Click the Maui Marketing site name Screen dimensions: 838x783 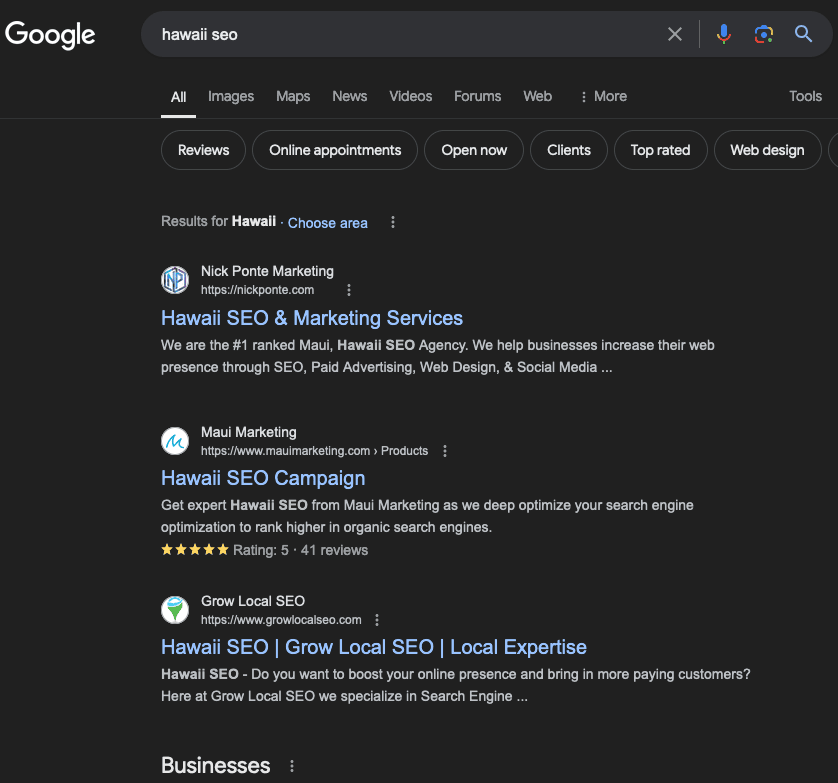[249, 432]
